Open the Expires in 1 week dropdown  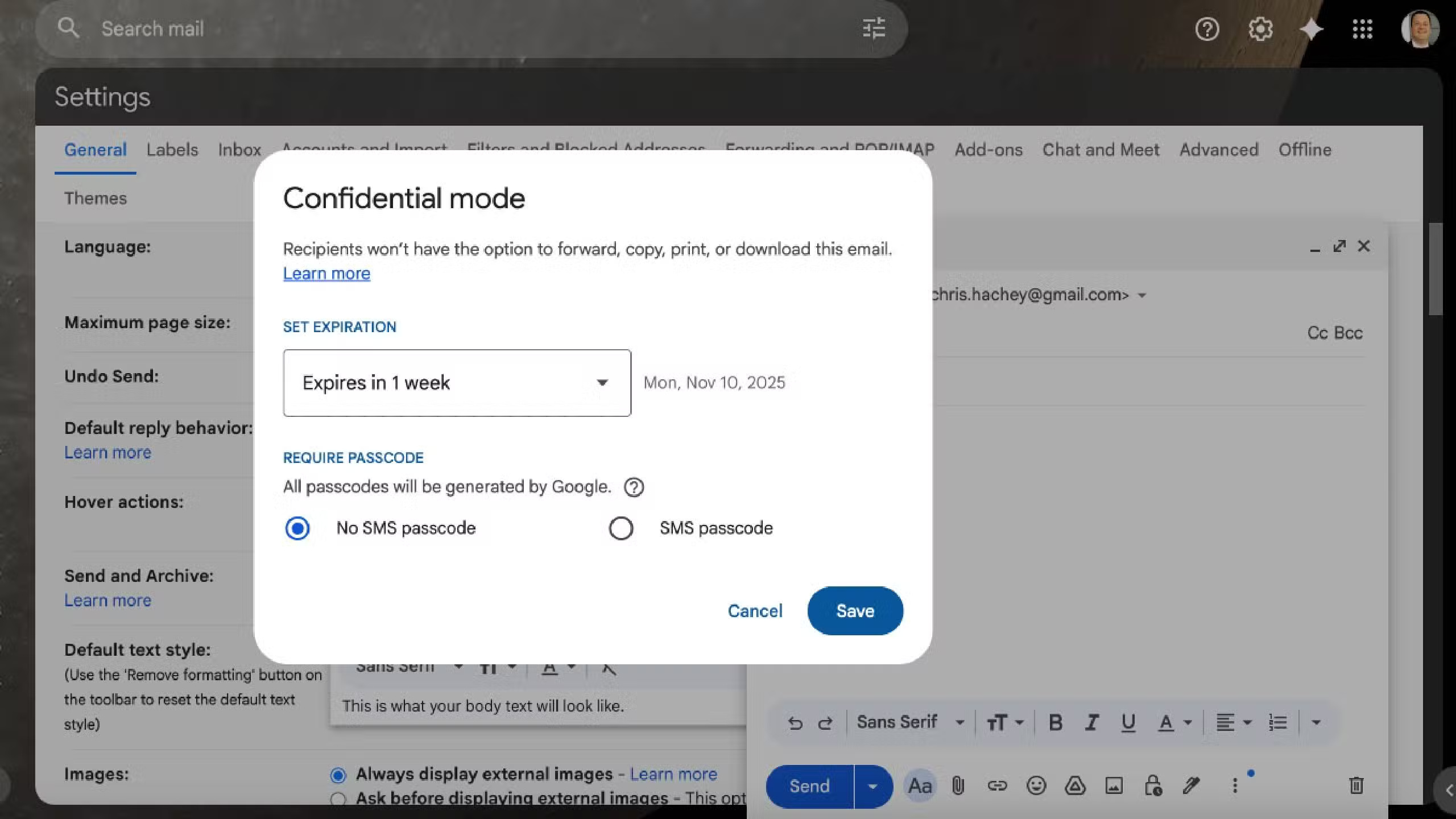click(457, 383)
